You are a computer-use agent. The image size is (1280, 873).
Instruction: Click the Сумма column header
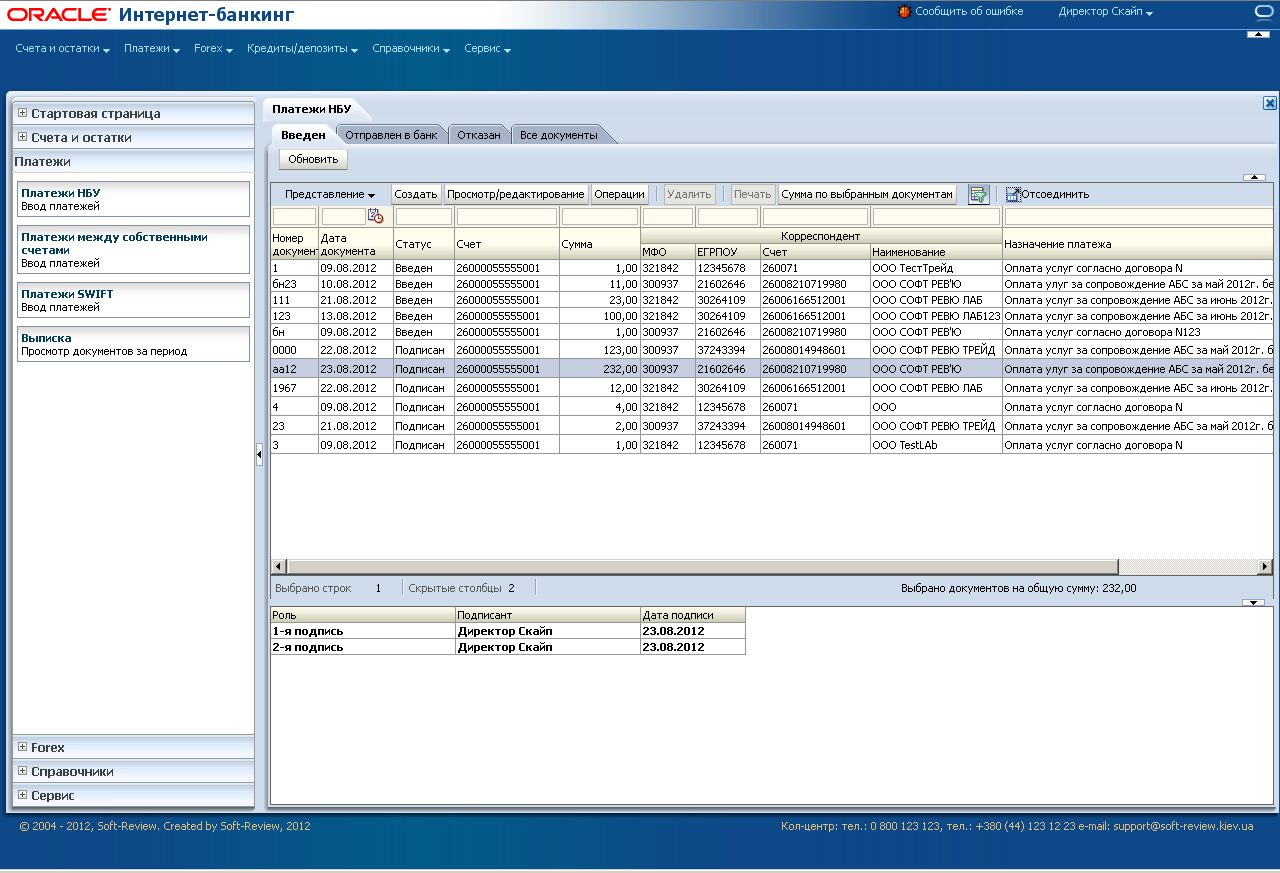(600, 244)
